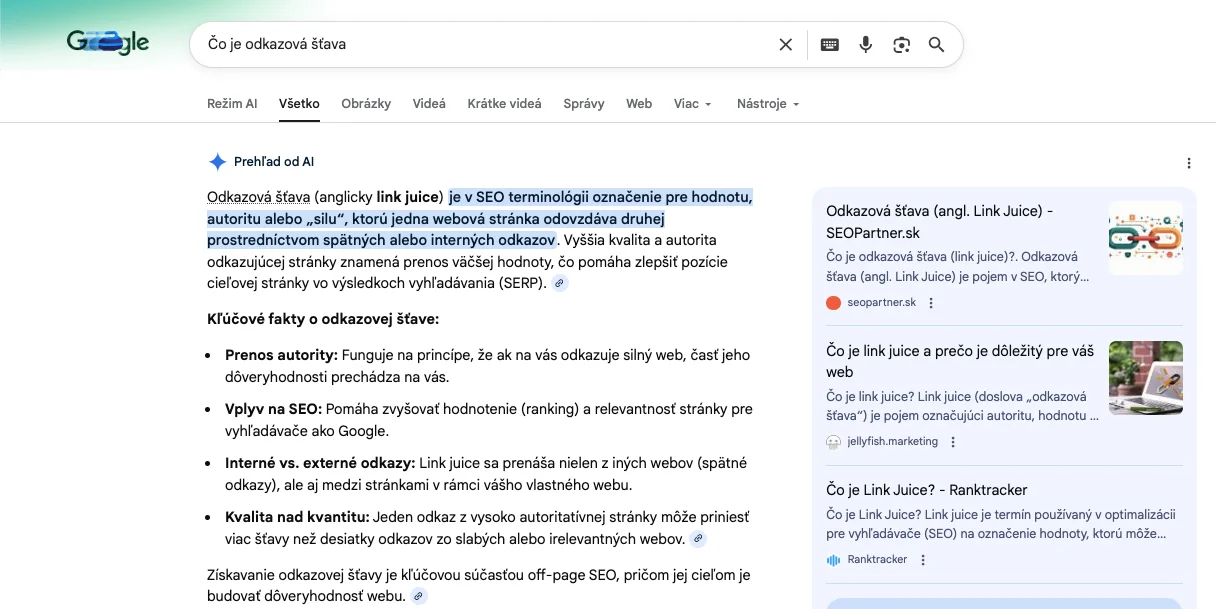Open the on-screen keyboard input tool
1216x609 pixels.
click(829, 45)
